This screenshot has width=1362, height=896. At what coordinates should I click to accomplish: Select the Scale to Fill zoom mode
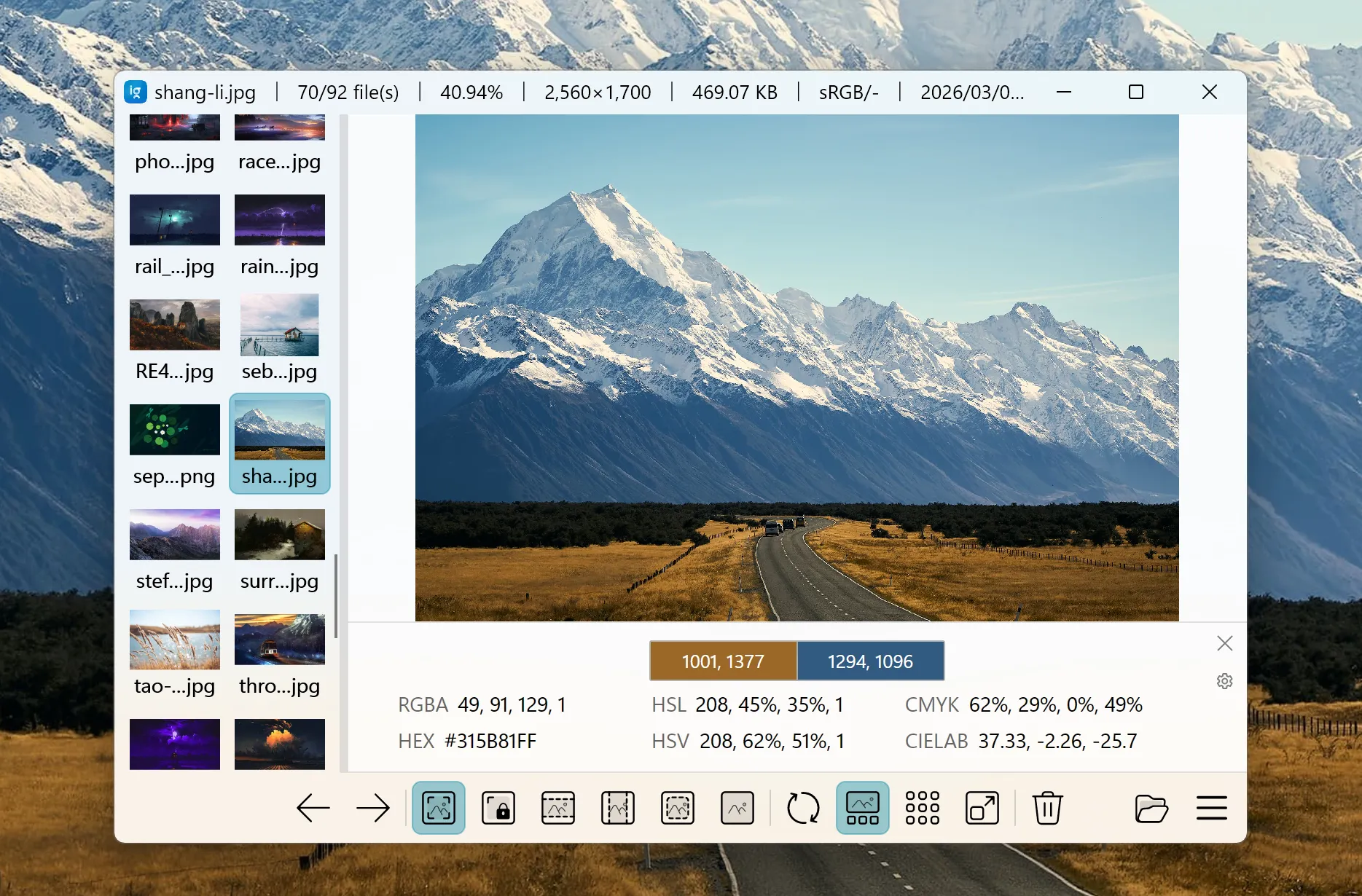tap(737, 808)
